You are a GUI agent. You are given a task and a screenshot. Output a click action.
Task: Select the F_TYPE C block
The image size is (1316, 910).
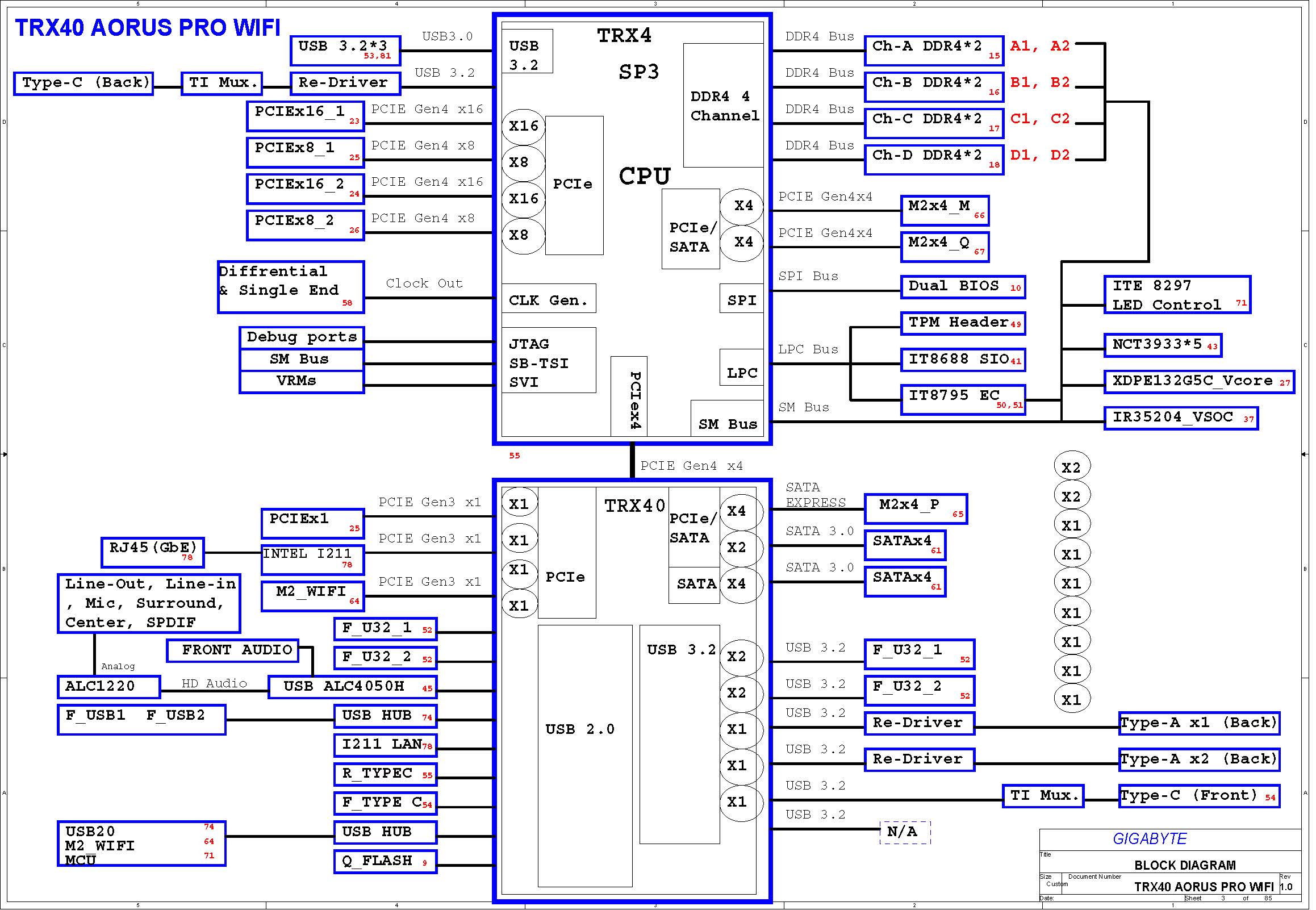coord(386,803)
